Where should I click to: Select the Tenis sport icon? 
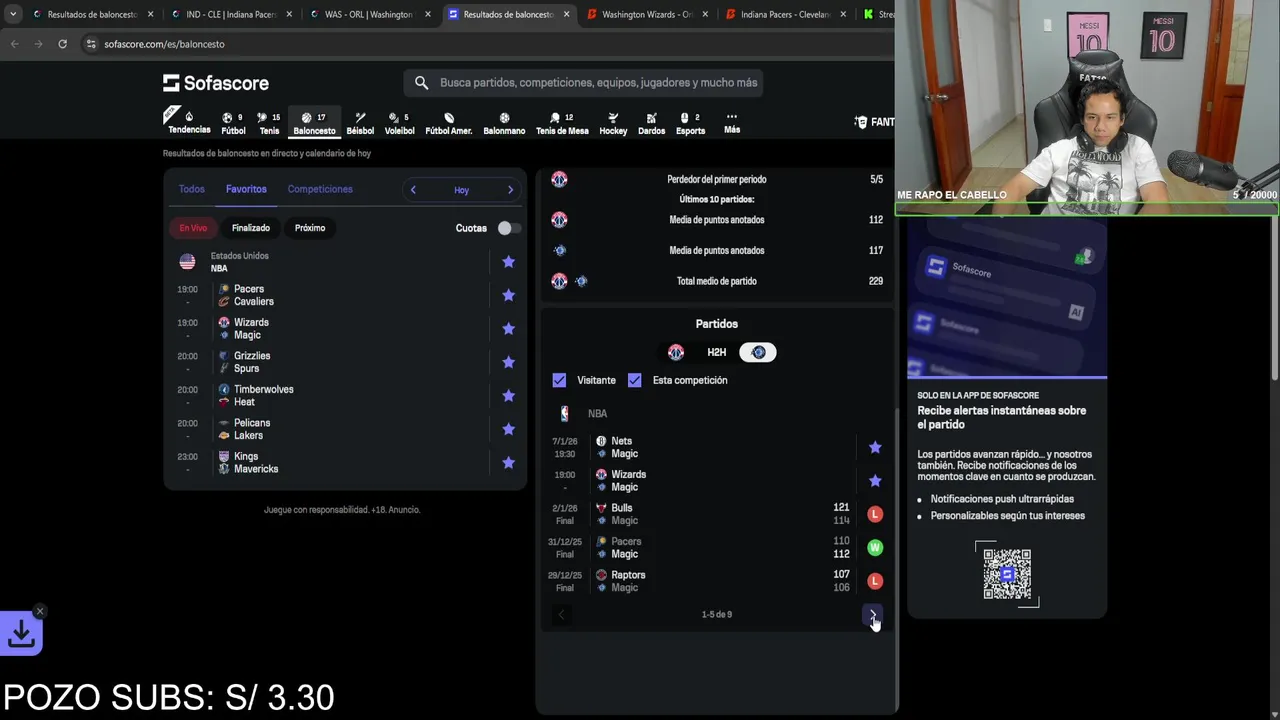click(x=269, y=123)
